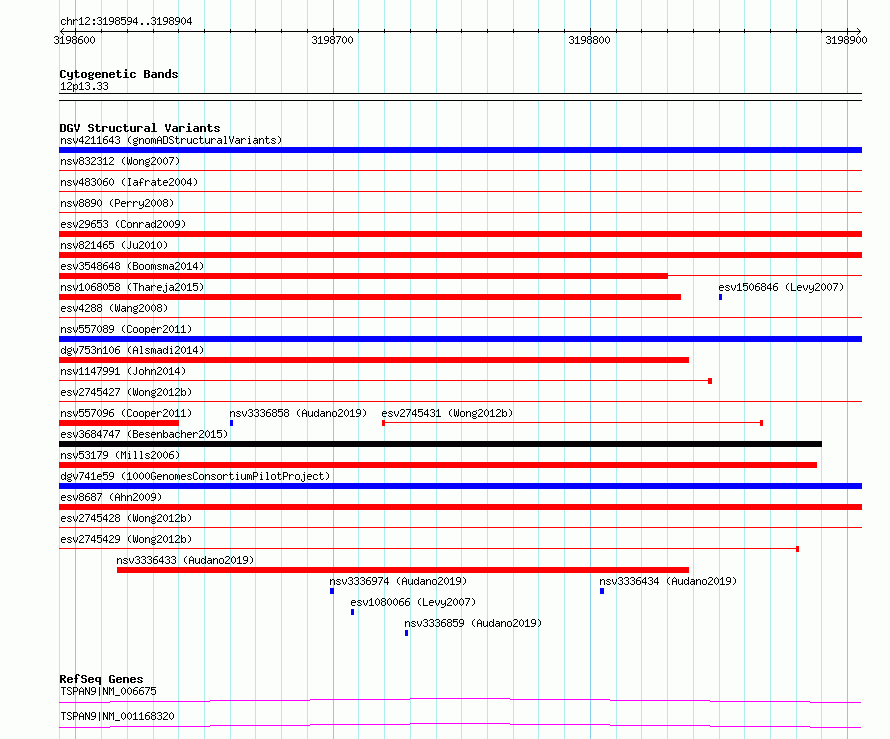The width and height of the screenshot is (890, 739).
Task: Click red bar under nsv3336433 Audano2019
Action: [403, 570]
